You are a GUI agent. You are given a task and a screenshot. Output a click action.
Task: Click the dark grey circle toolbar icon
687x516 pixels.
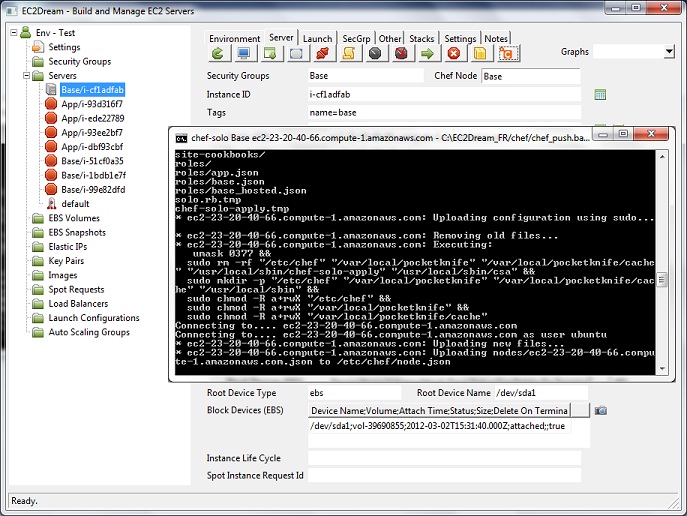pyautogui.click(x=375, y=53)
